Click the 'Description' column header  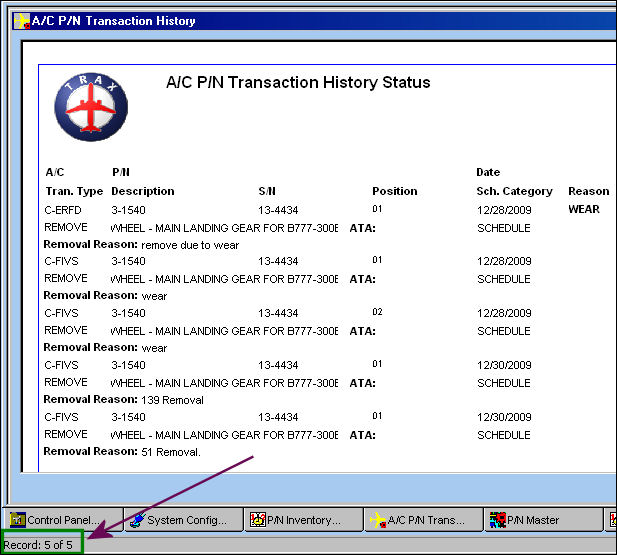click(143, 191)
